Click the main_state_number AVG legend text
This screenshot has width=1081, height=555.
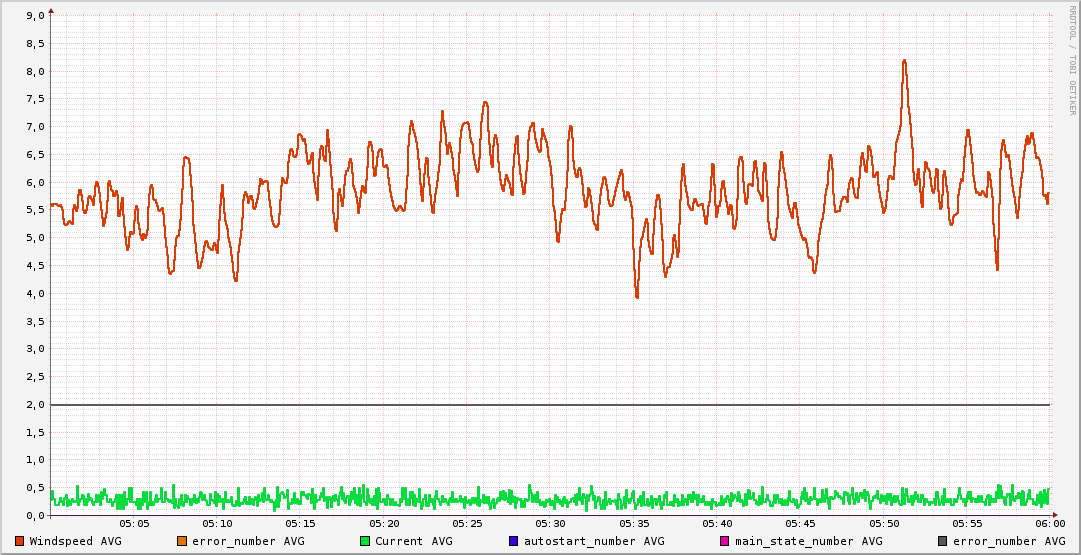[808, 541]
